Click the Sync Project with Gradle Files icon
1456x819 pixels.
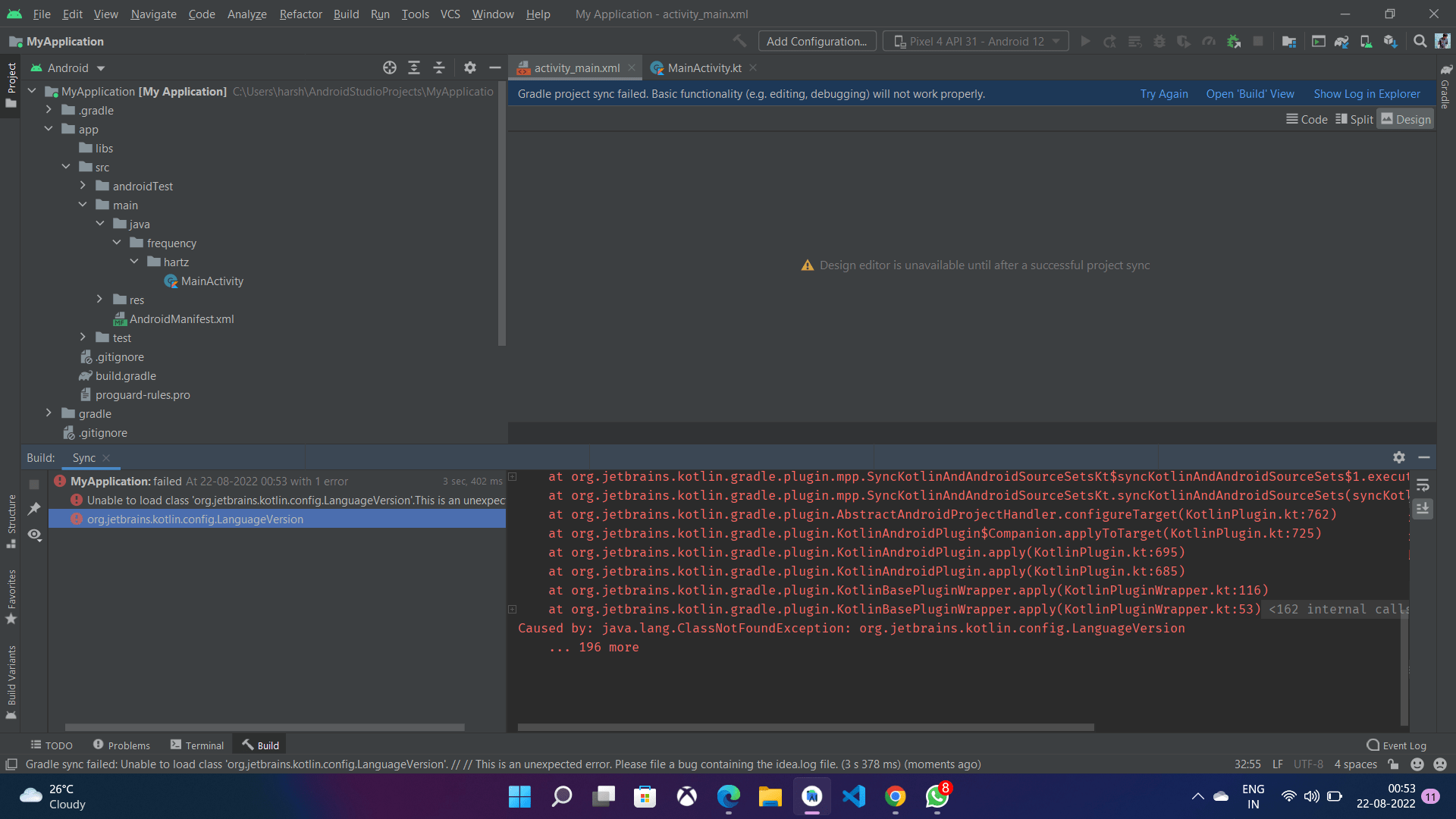coord(1341,41)
